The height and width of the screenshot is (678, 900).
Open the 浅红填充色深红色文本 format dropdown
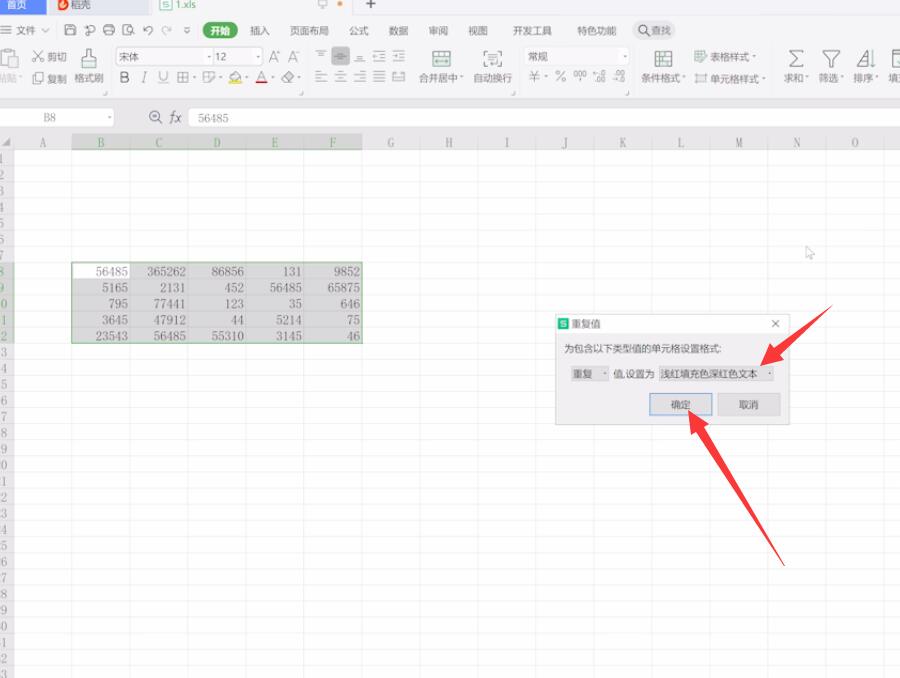[x=716, y=374]
